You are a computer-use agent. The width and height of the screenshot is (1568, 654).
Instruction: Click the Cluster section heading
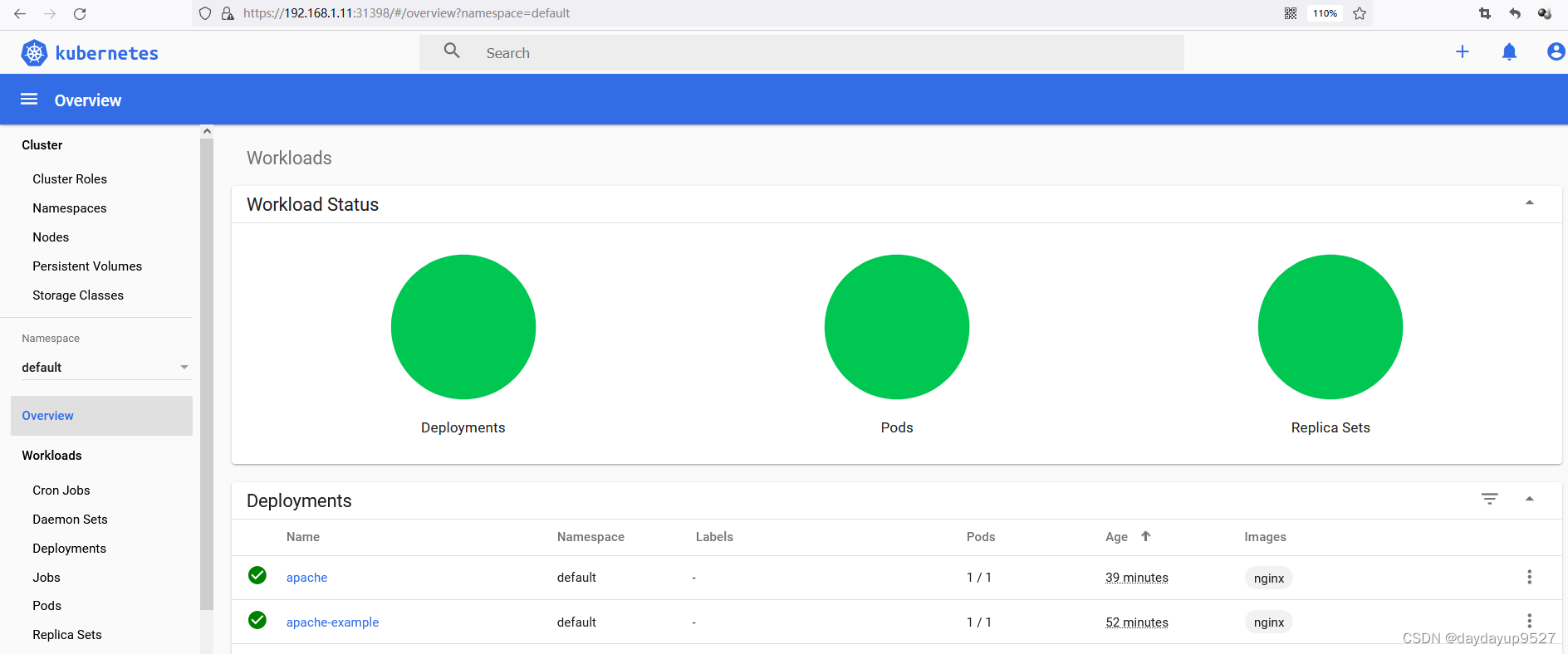42,145
